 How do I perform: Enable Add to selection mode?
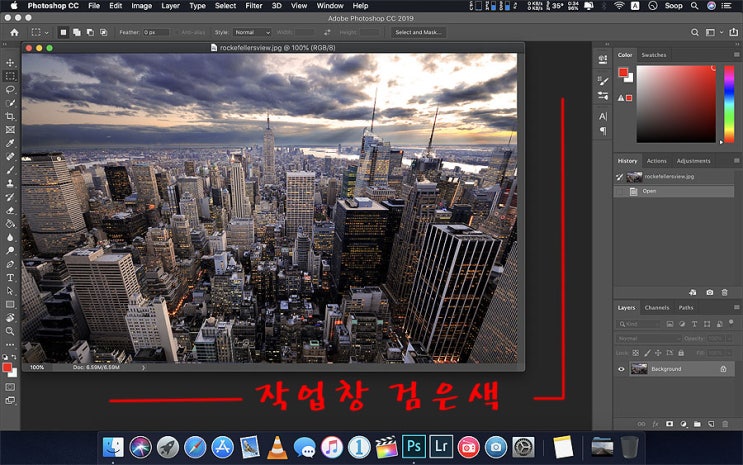(78, 32)
